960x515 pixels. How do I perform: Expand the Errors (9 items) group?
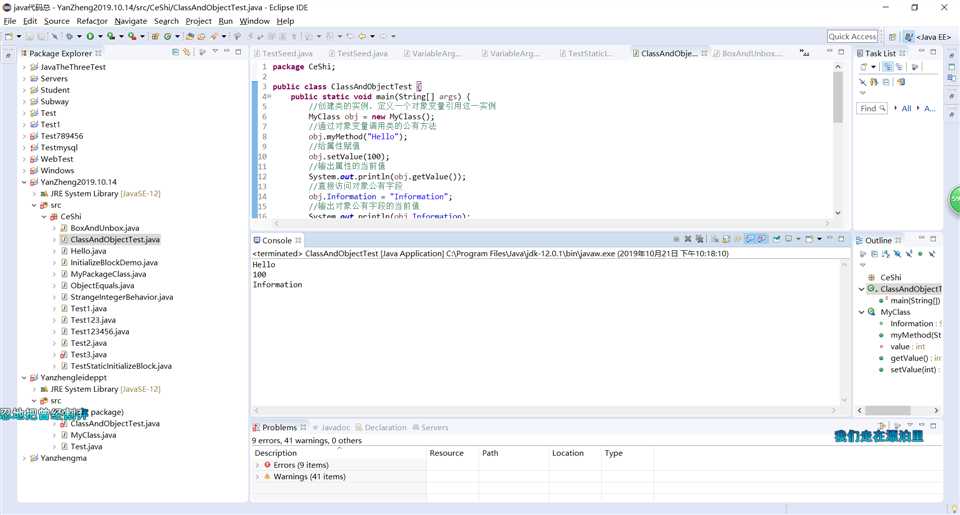(x=258, y=465)
